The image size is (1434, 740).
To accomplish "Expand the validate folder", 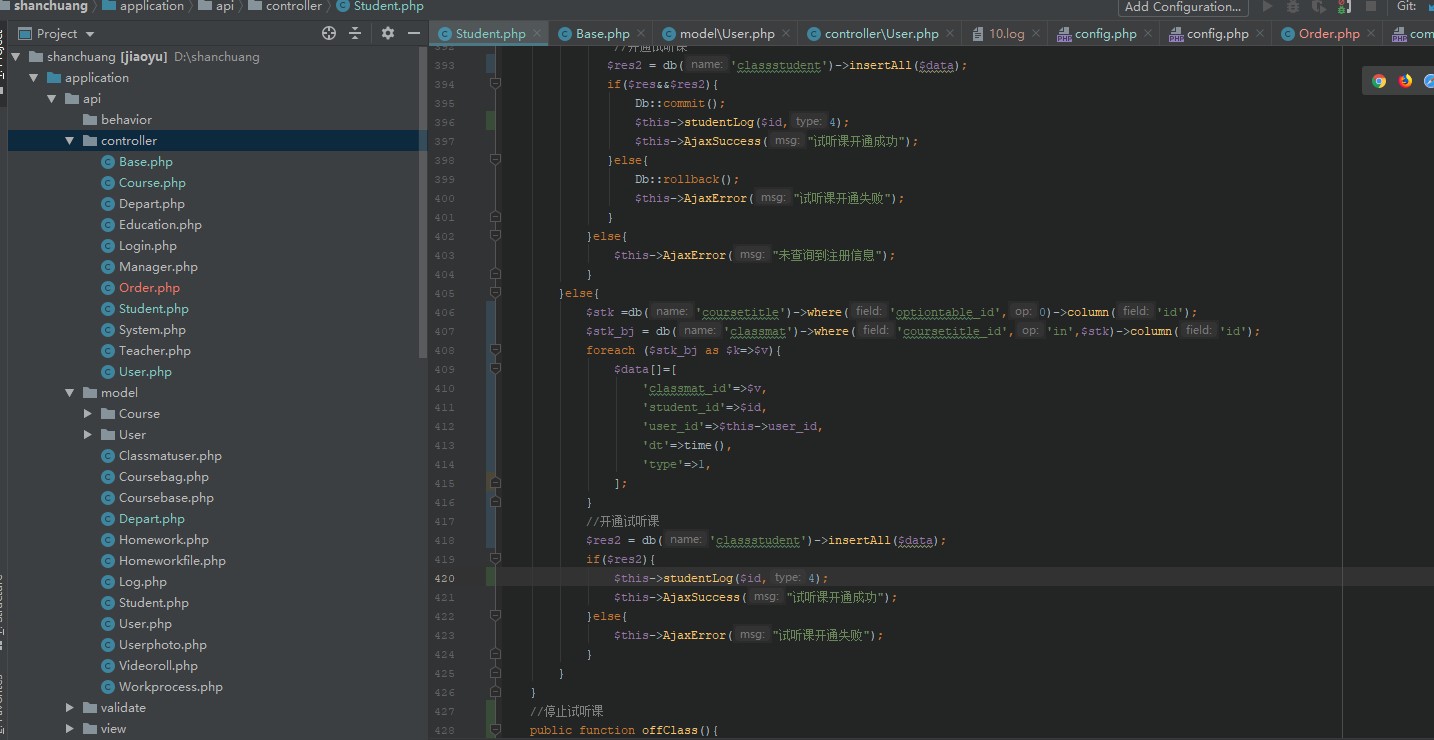I will pyautogui.click(x=70, y=708).
